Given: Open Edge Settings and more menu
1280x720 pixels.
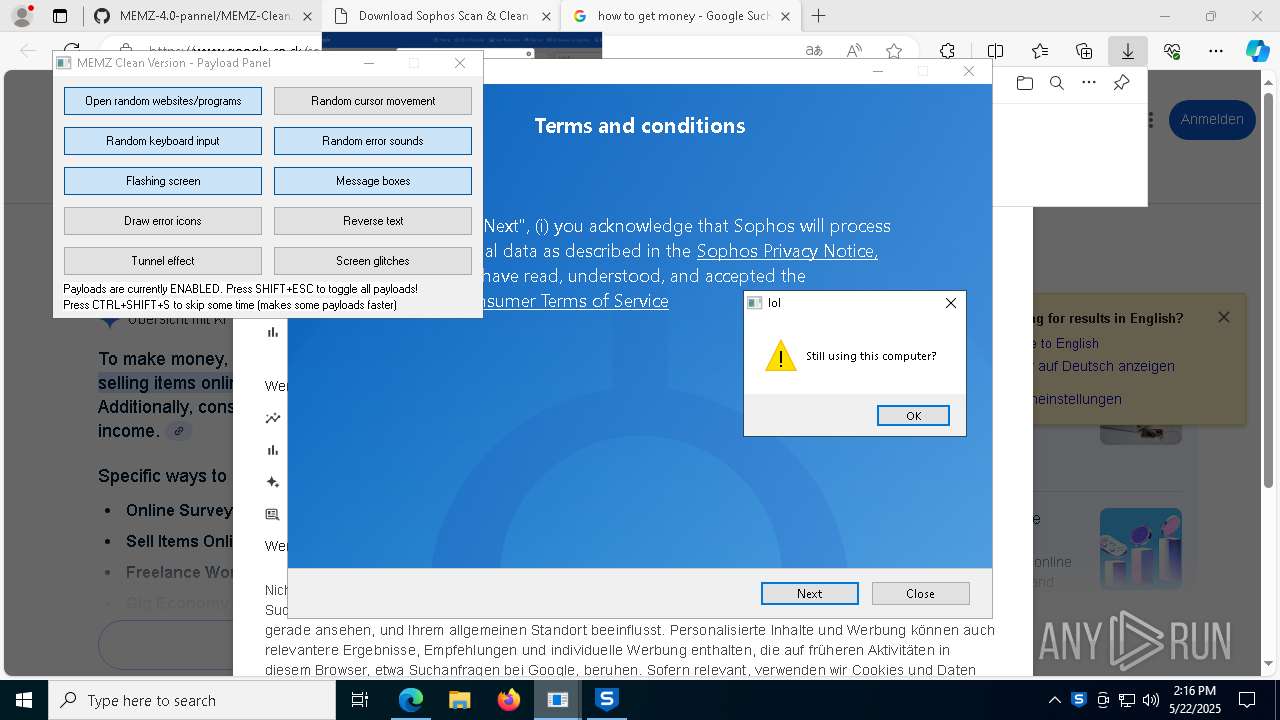Looking at the screenshot, I should (x=1216, y=51).
